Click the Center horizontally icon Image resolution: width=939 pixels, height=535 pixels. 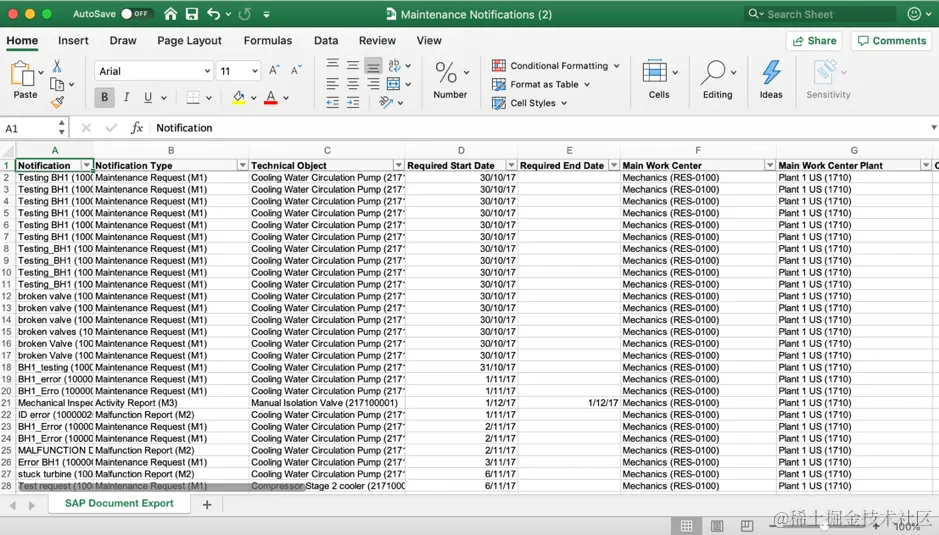point(353,84)
